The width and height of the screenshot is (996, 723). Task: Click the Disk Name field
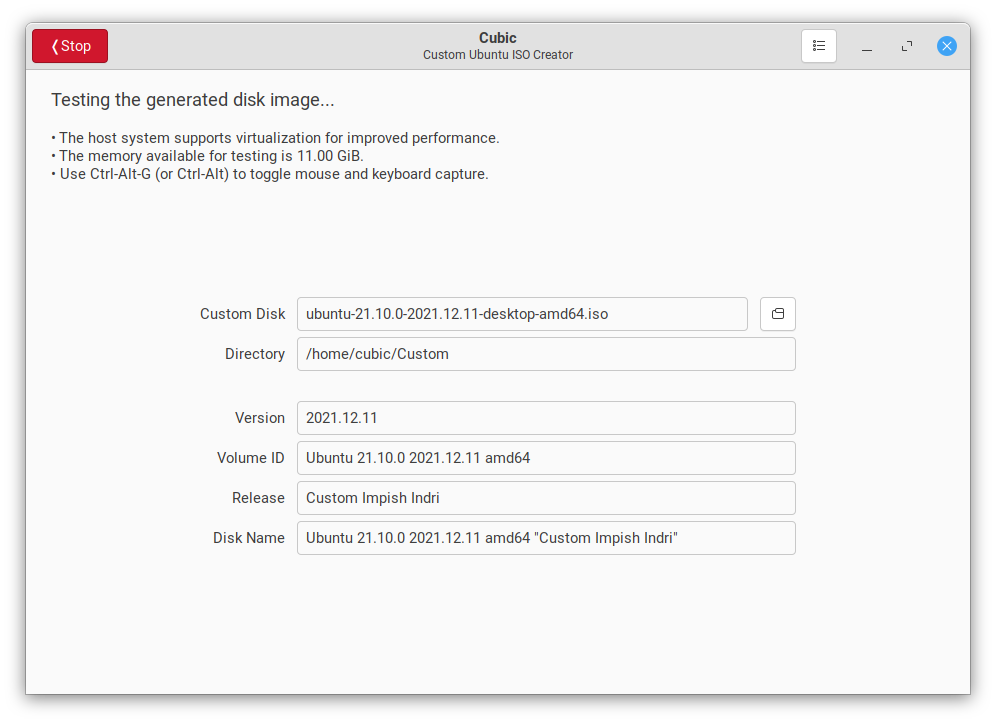546,537
